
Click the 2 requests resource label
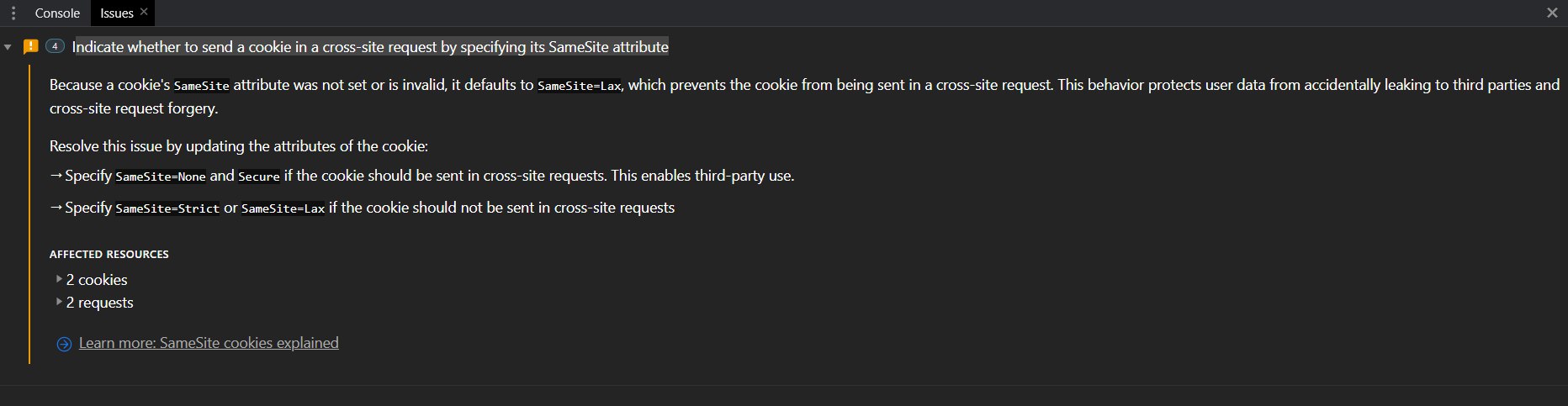point(100,303)
